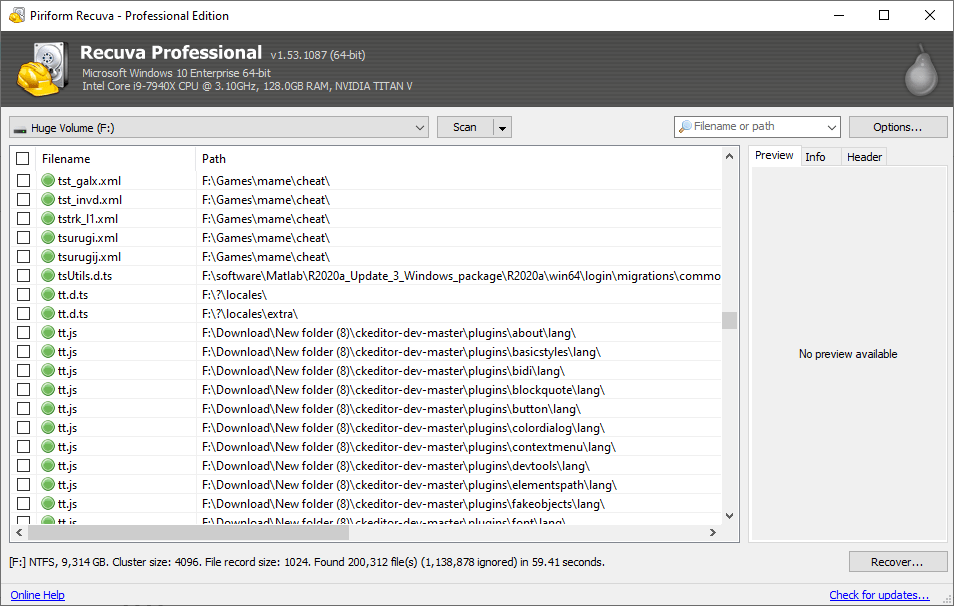Click status icon of tt.js in bidi\lang
Viewport: 954px width, 606px height.
(x=48, y=370)
